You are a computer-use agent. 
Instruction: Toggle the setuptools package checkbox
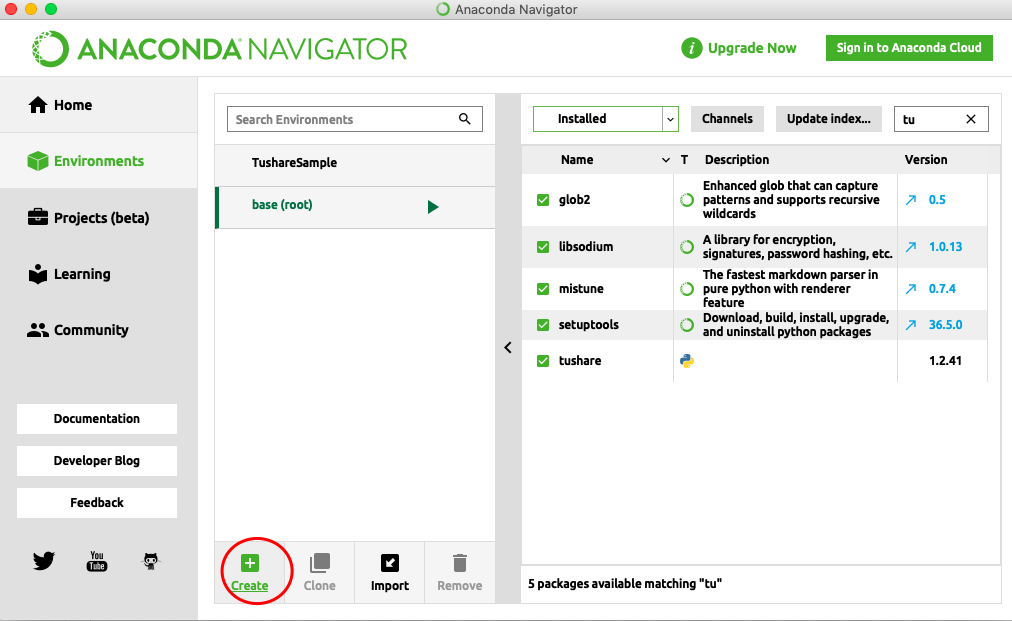click(x=543, y=325)
